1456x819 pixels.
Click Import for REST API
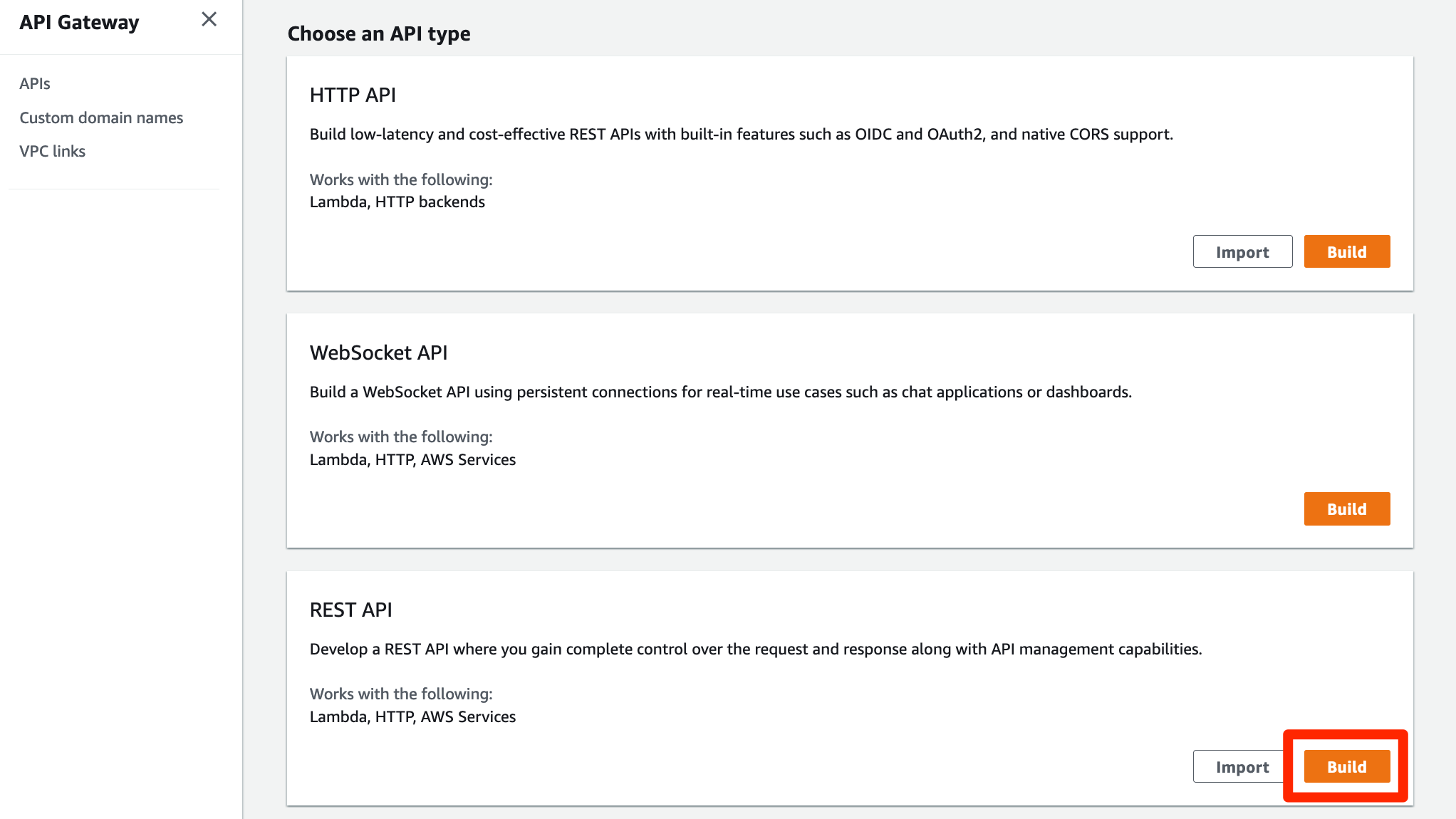coord(1242,767)
